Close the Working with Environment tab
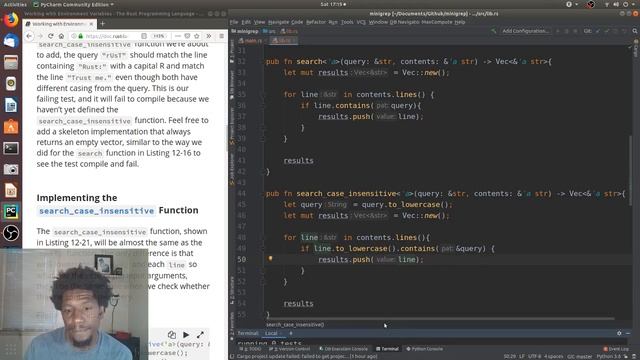Viewport: 640px width, 360px height. tap(91, 24)
